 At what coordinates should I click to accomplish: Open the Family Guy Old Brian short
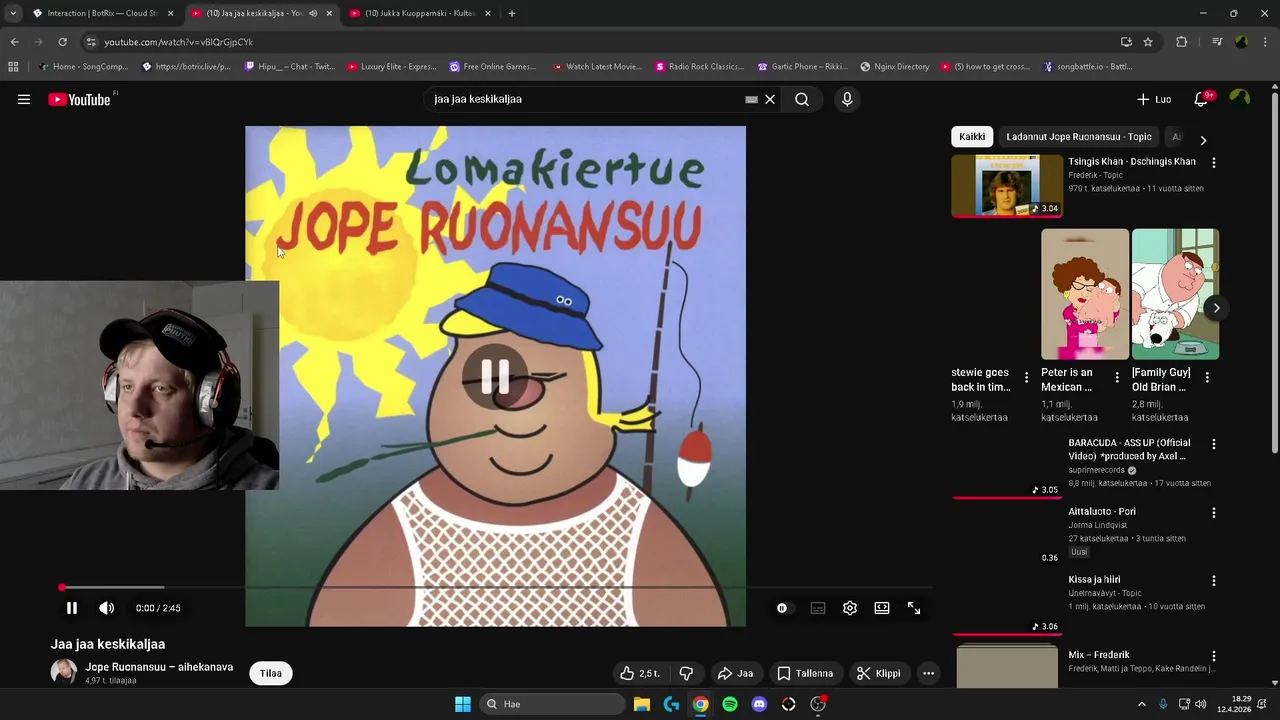1175,294
